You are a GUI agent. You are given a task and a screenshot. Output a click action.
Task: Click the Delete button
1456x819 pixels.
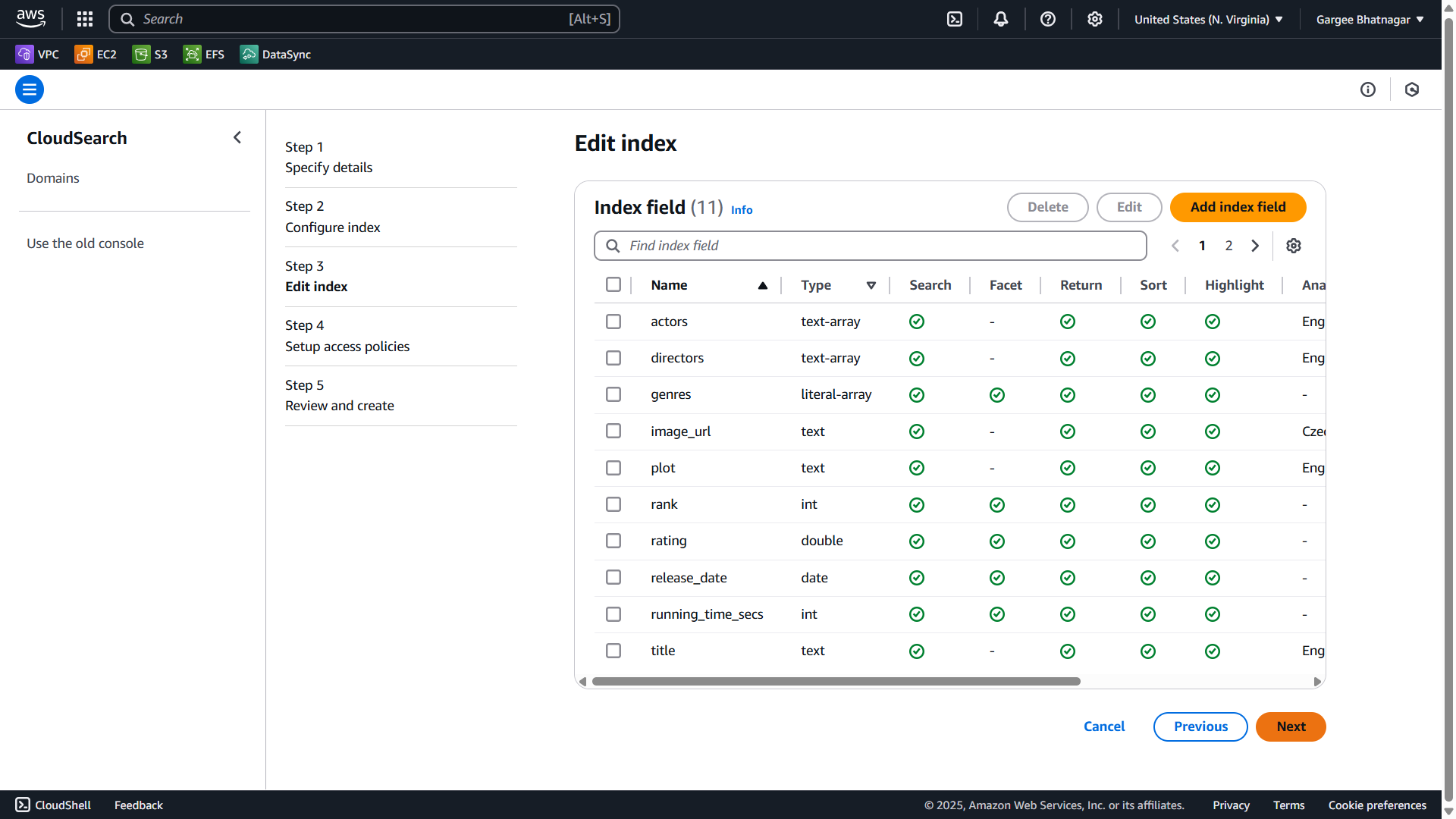[1047, 207]
